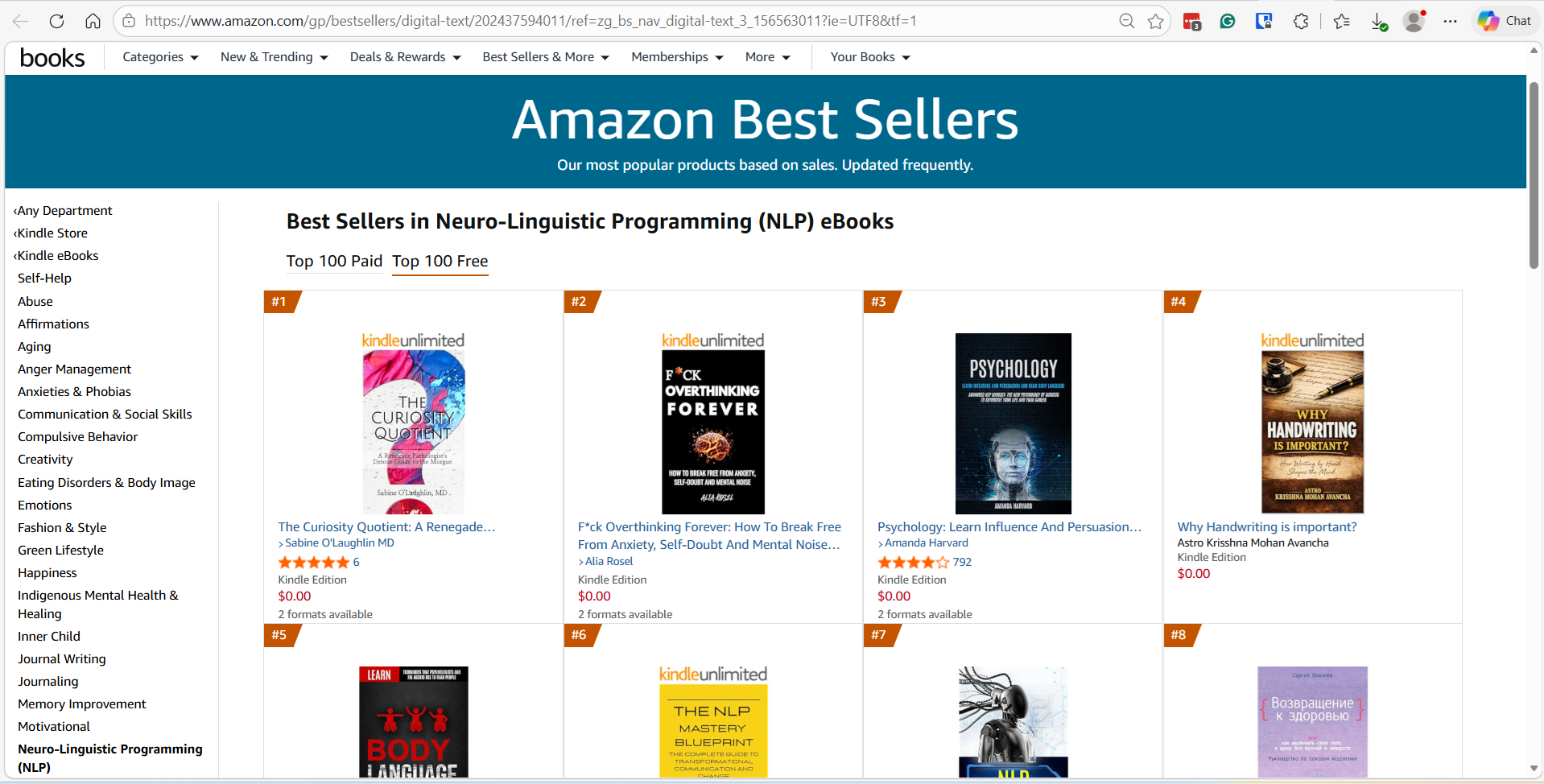Expand the Deals & Rewards menu
The height and width of the screenshot is (784, 1544).
405,57
